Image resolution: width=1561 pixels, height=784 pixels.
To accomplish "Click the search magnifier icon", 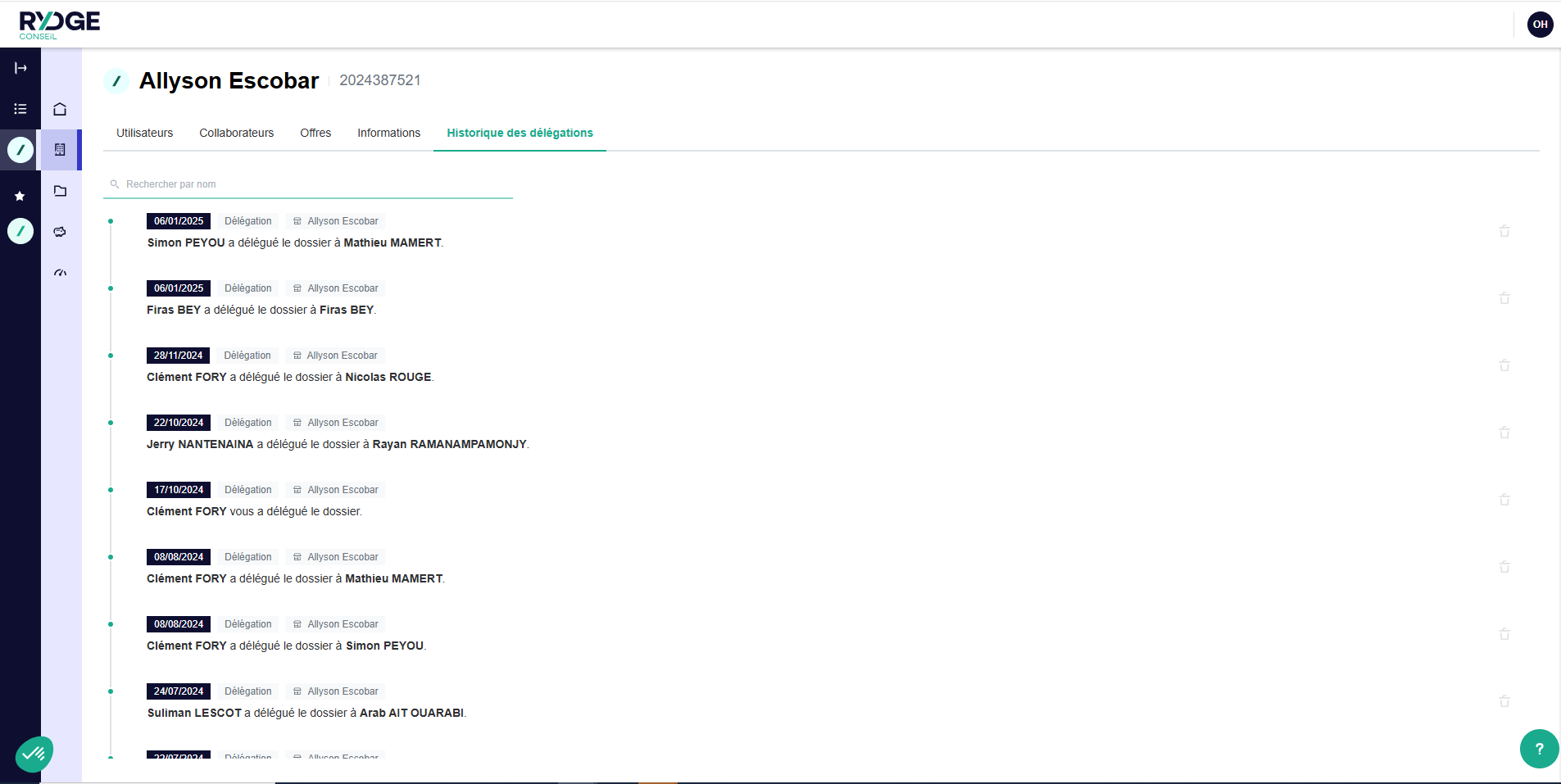I will [115, 184].
